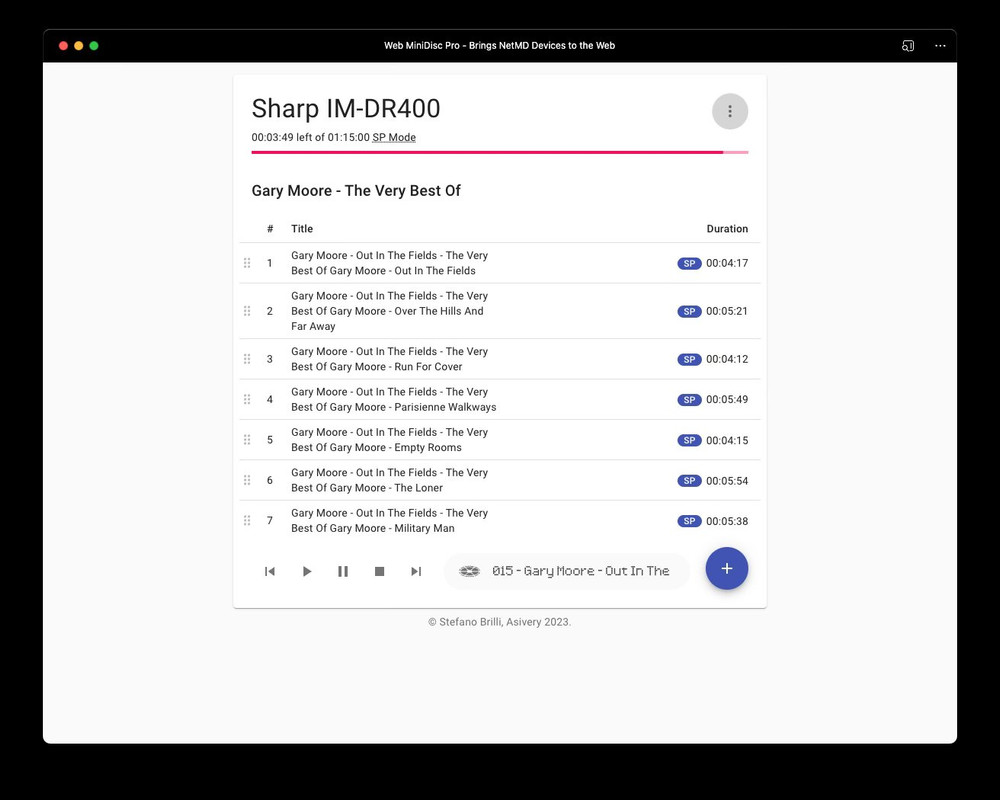The height and width of the screenshot is (800, 1000).
Task: Click the spinning disc icon in the display
Action: 469,572
